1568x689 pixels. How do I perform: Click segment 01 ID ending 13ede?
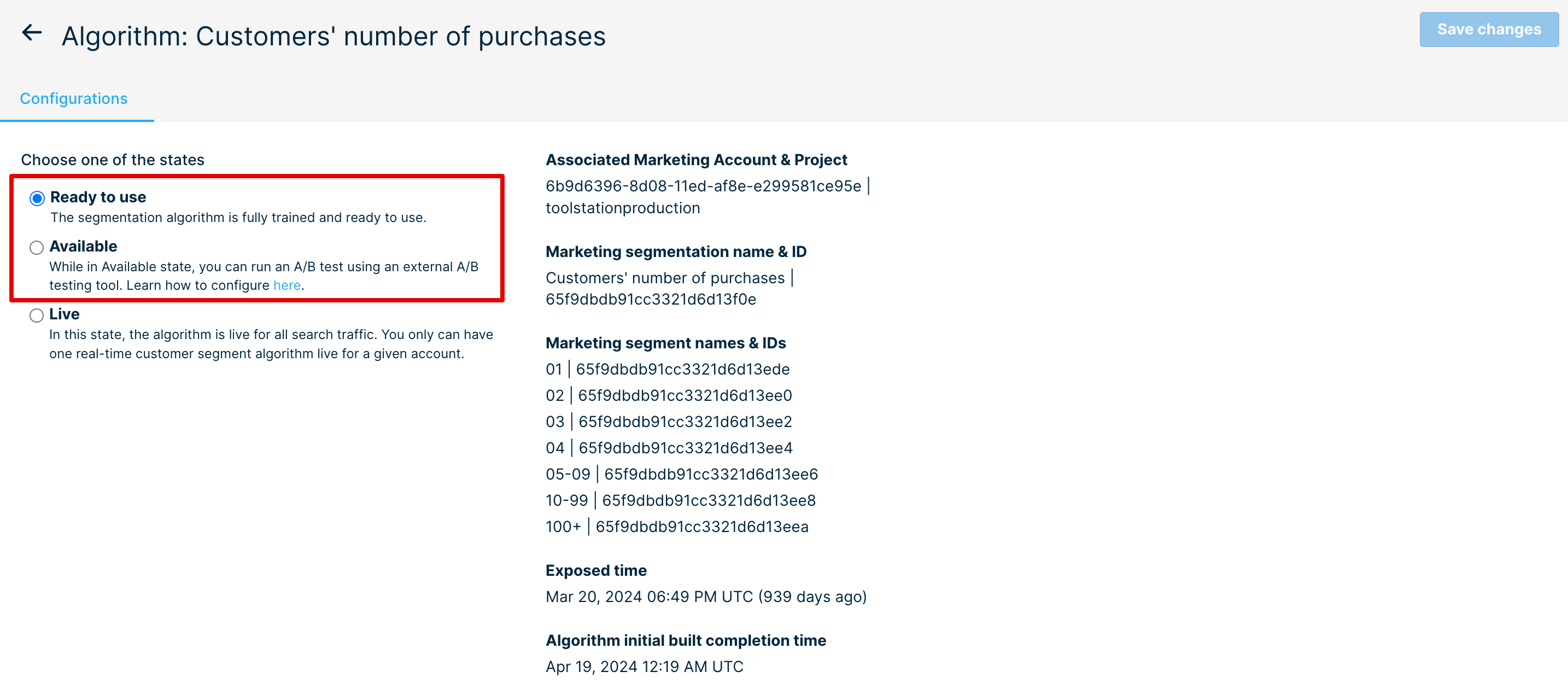682,370
